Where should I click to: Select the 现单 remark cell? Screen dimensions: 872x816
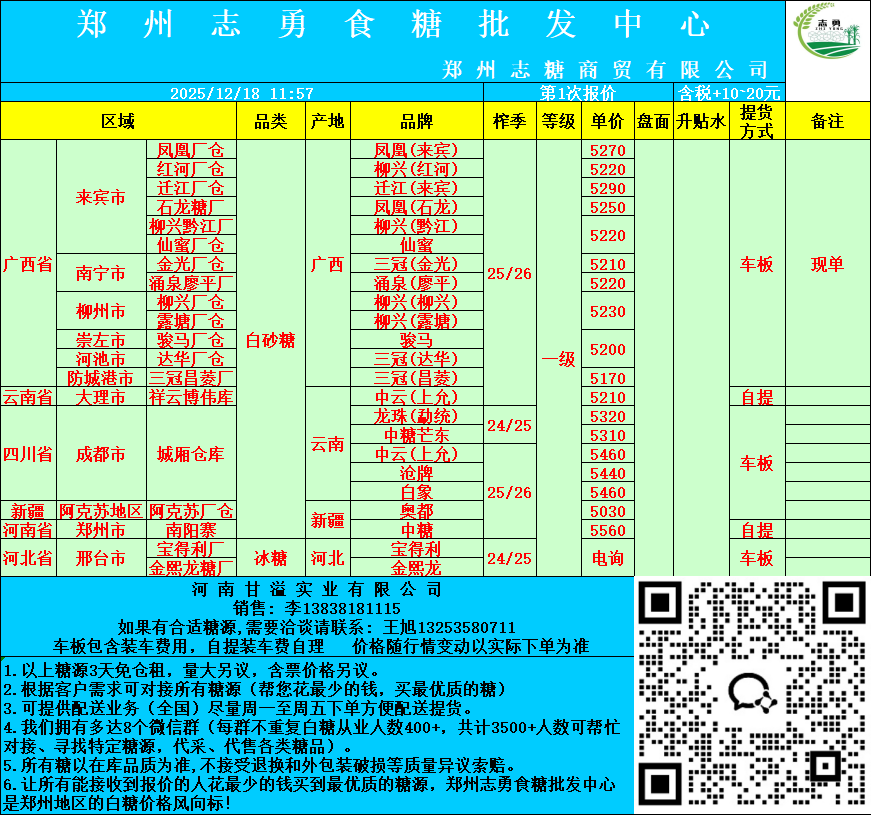click(x=827, y=264)
